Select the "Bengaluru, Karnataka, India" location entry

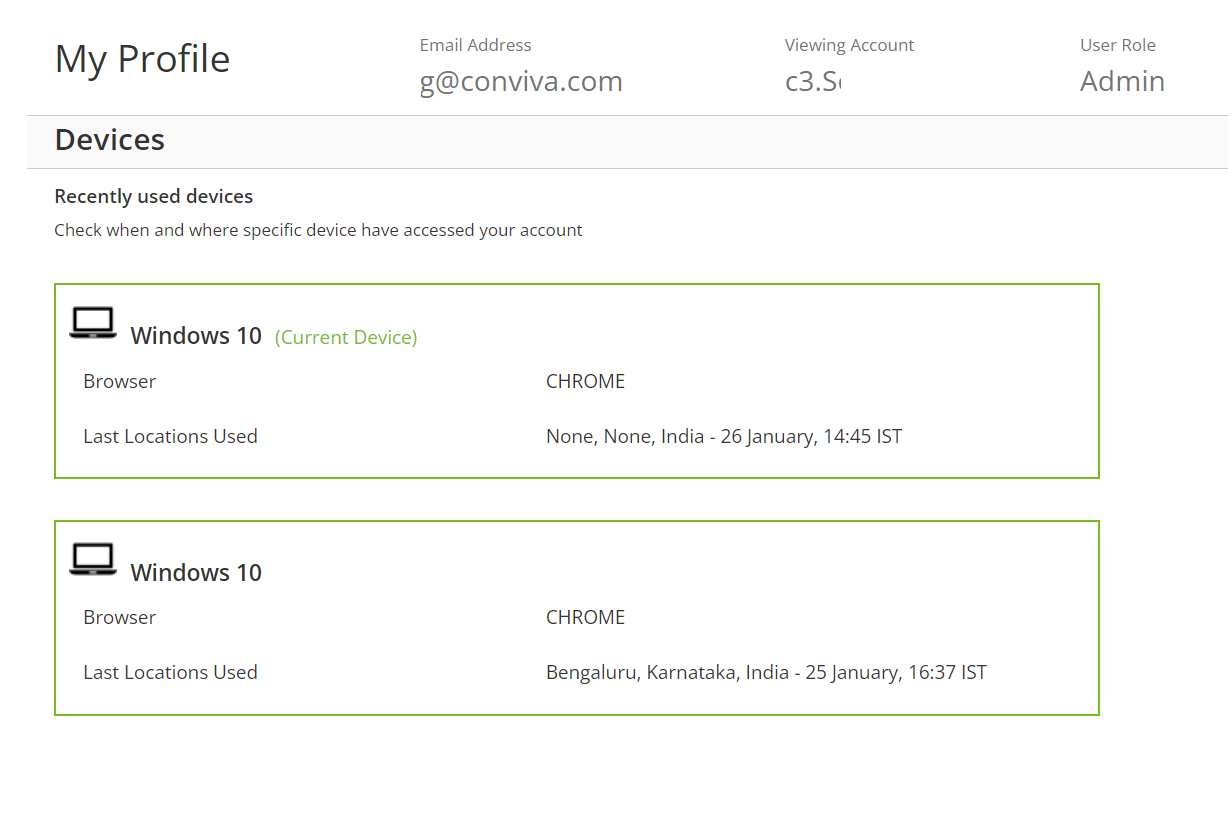667,672
